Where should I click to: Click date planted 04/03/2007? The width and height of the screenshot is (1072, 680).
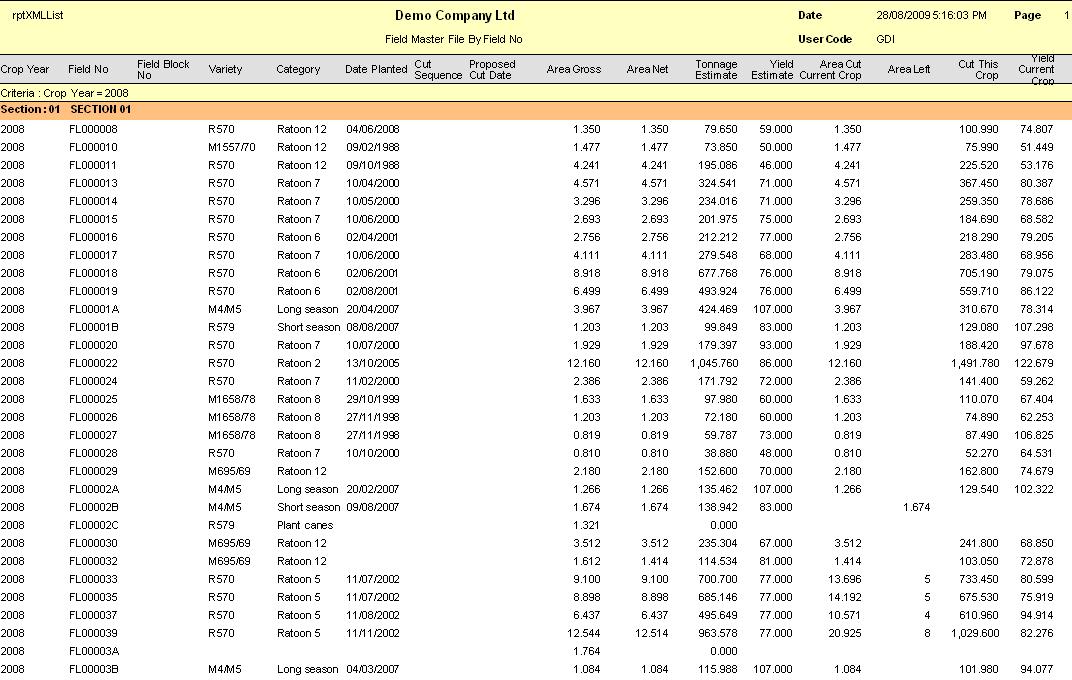tap(373, 669)
